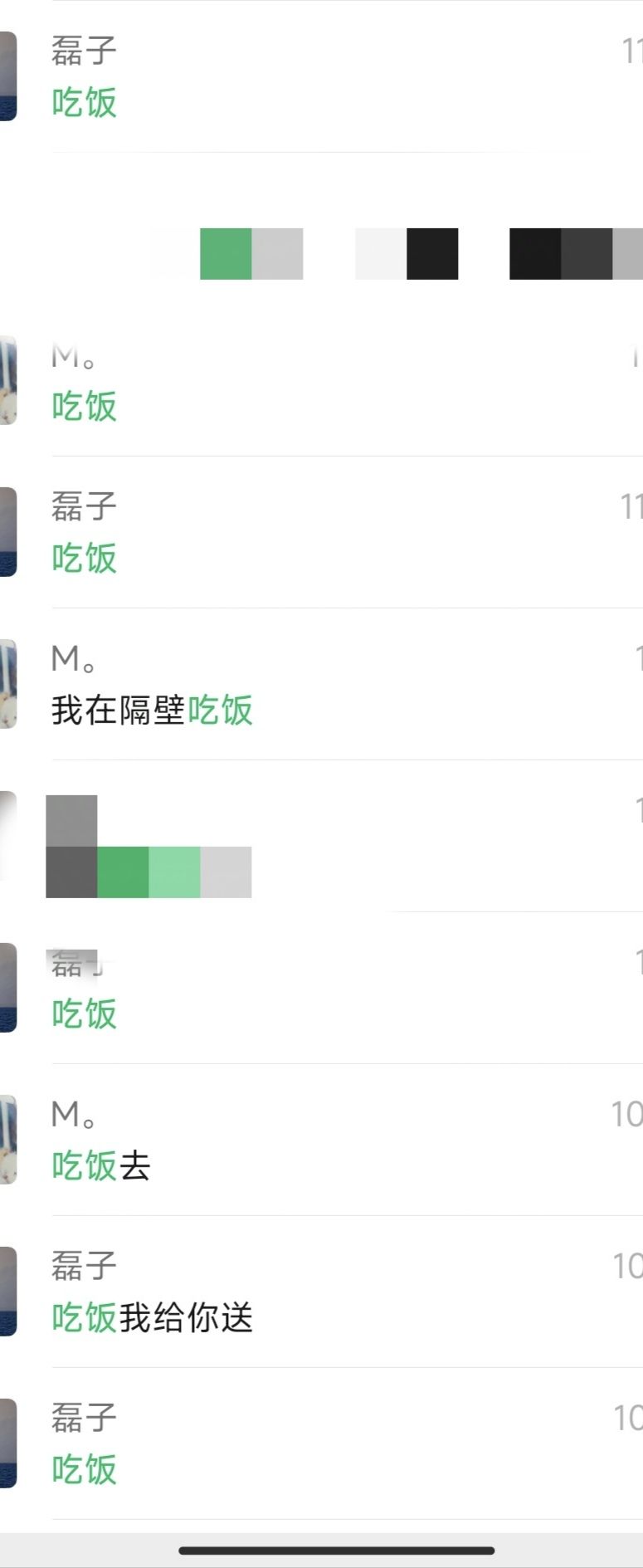
Task: Click the timestamp of the "吃饭去" message
Action: 627,1115
